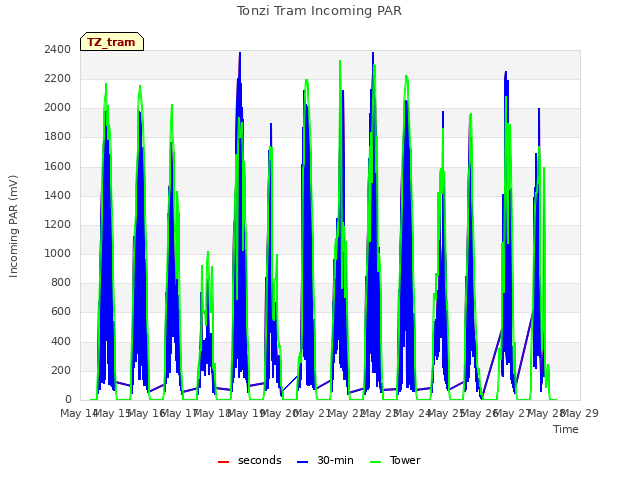Select the Tower legend entry

point(395,460)
